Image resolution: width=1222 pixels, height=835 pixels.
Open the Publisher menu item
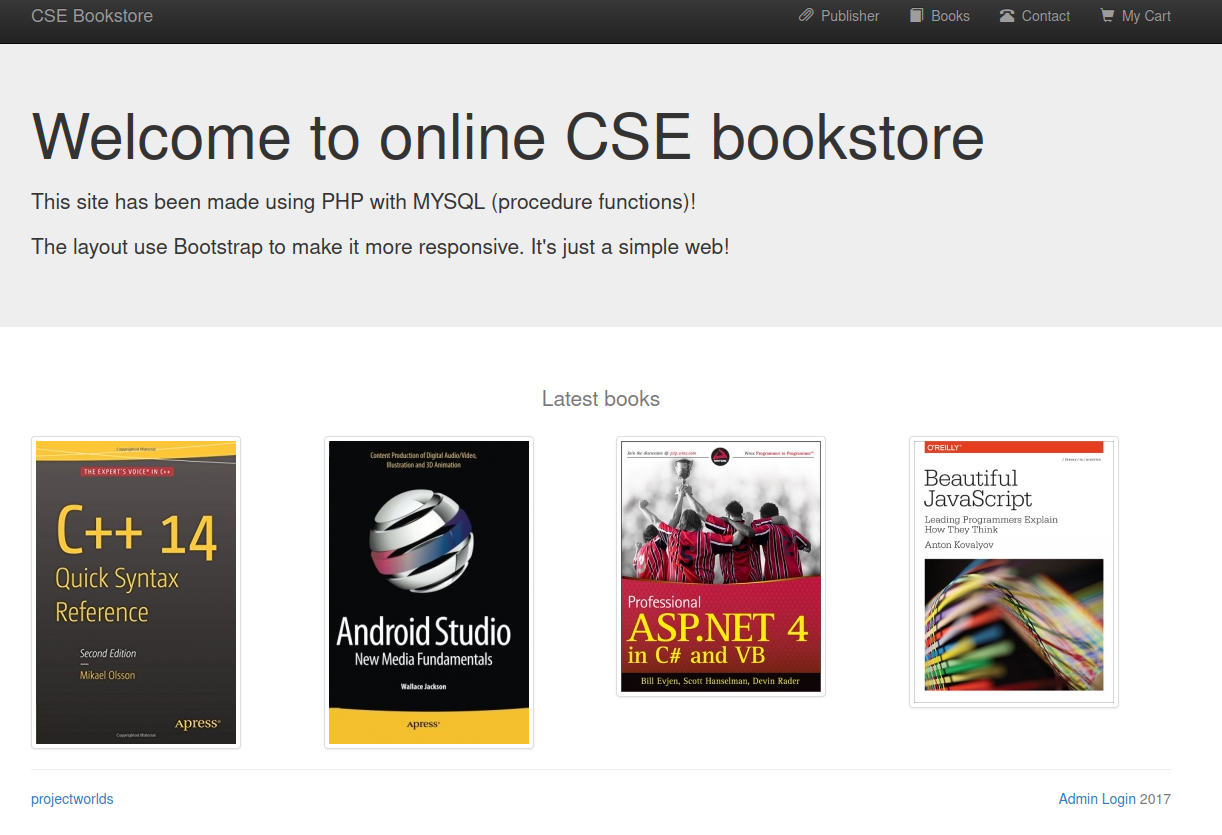click(849, 16)
